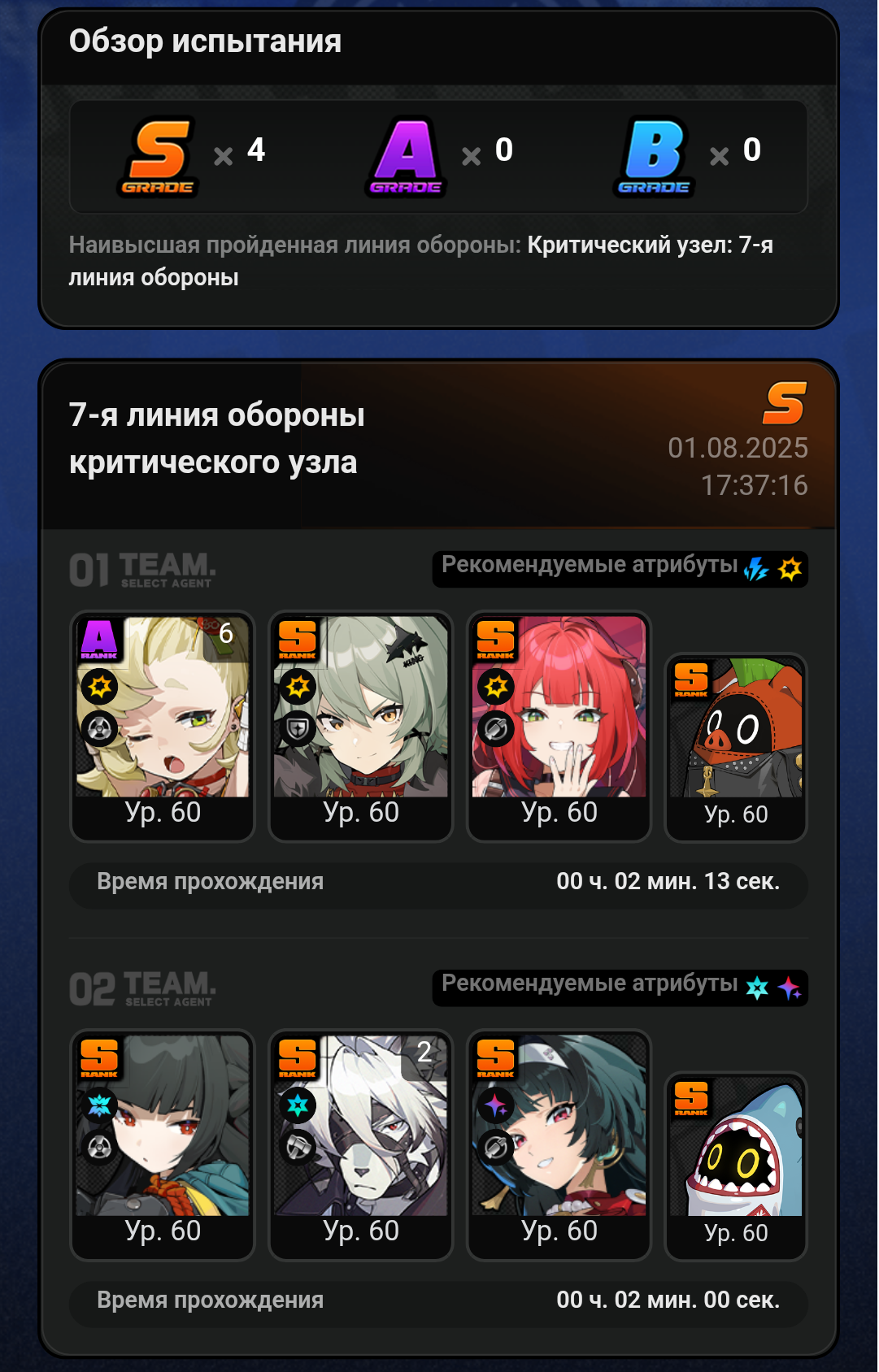Select the shark Bangboo card
Viewport: 879px width, 1372px height.
coord(736,1166)
